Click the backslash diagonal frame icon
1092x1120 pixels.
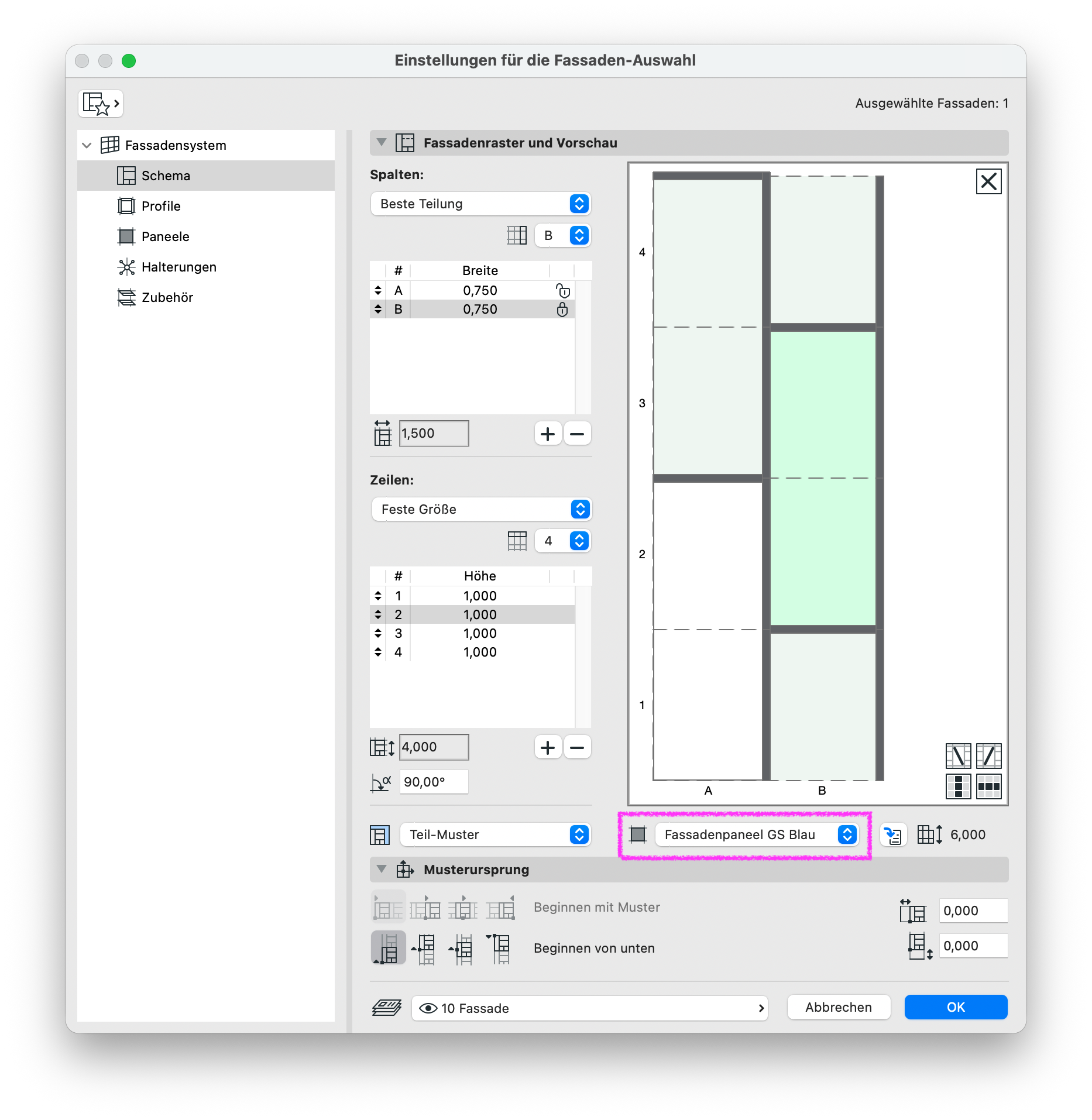click(x=959, y=756)
